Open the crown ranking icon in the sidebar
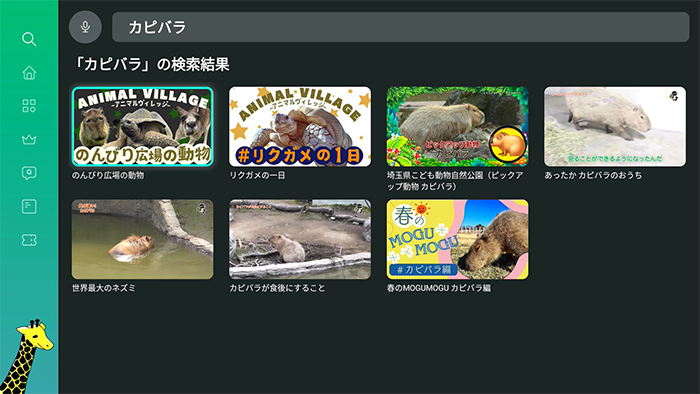700x394 pixels. 29,139
